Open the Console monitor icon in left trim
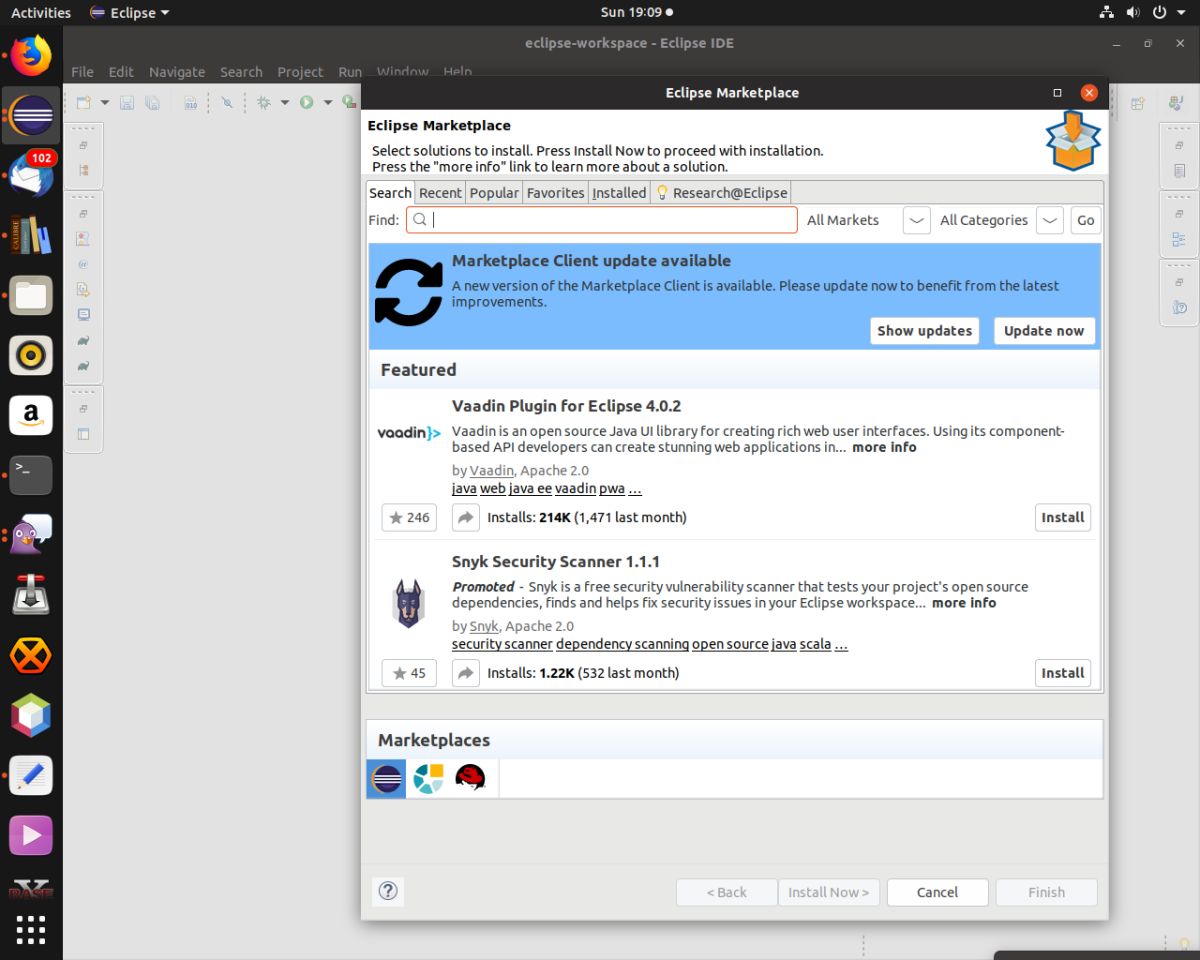Screen dimensions: 1200x960 tap(84, 315)
